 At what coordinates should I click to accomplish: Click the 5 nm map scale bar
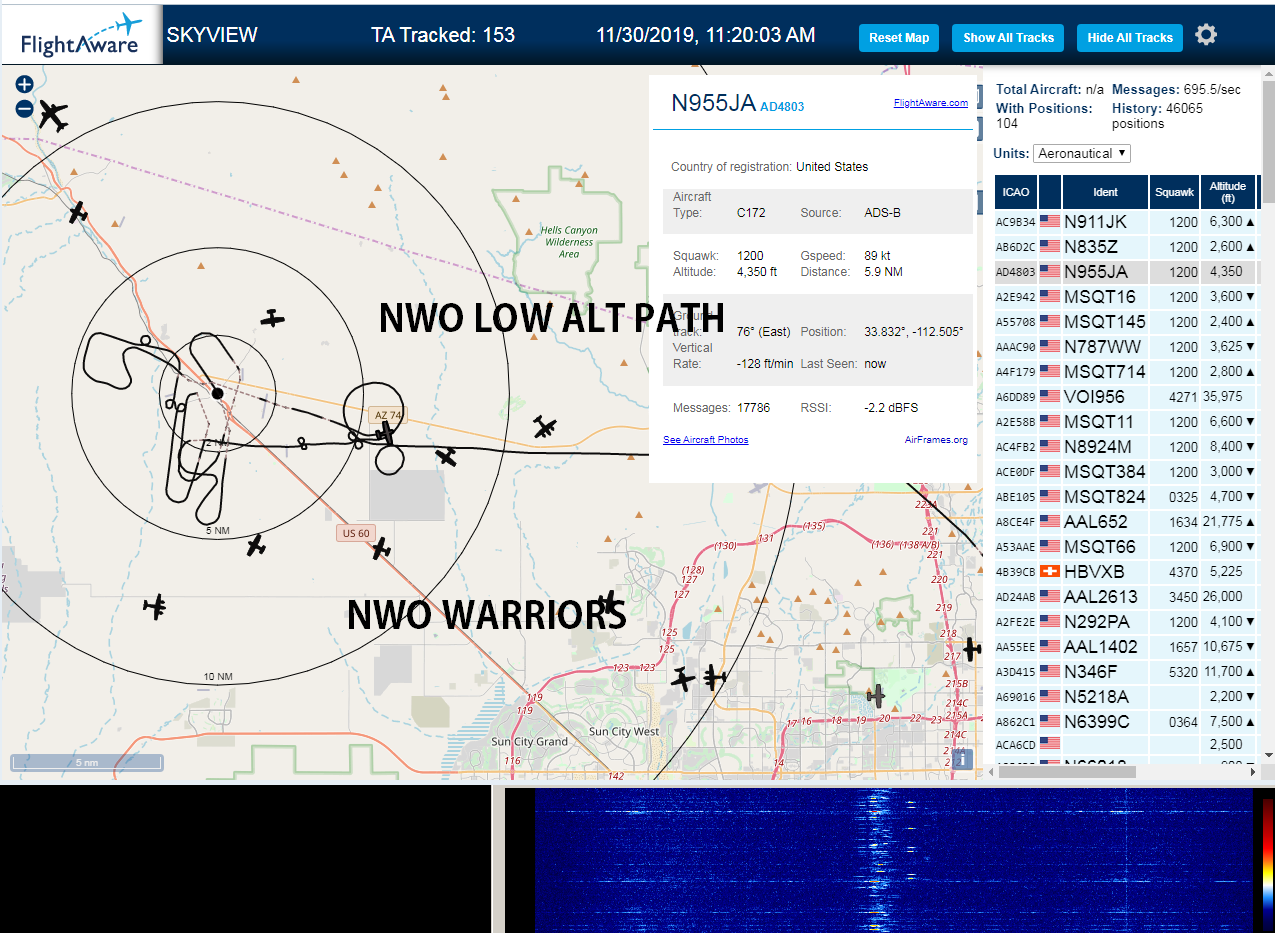[x=87, y=763]
